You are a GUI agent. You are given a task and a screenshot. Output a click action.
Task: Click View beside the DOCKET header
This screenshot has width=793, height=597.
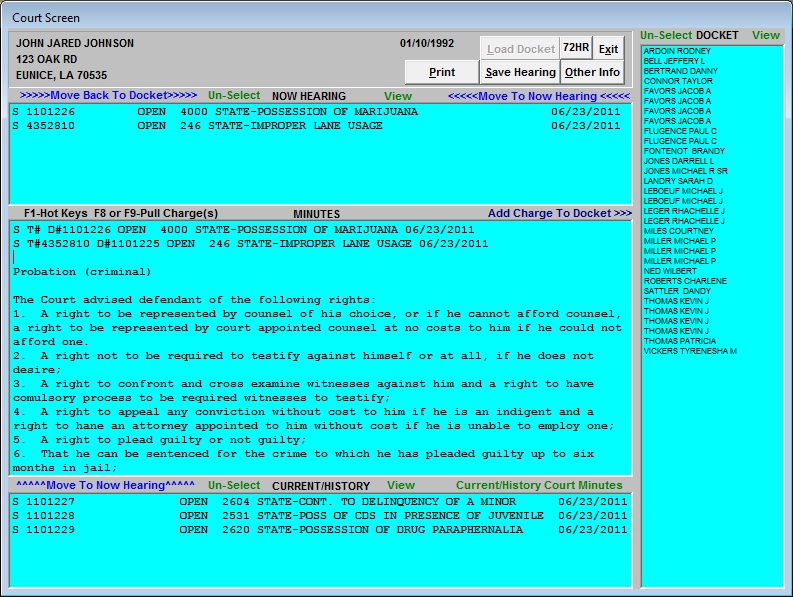[765, 35]
